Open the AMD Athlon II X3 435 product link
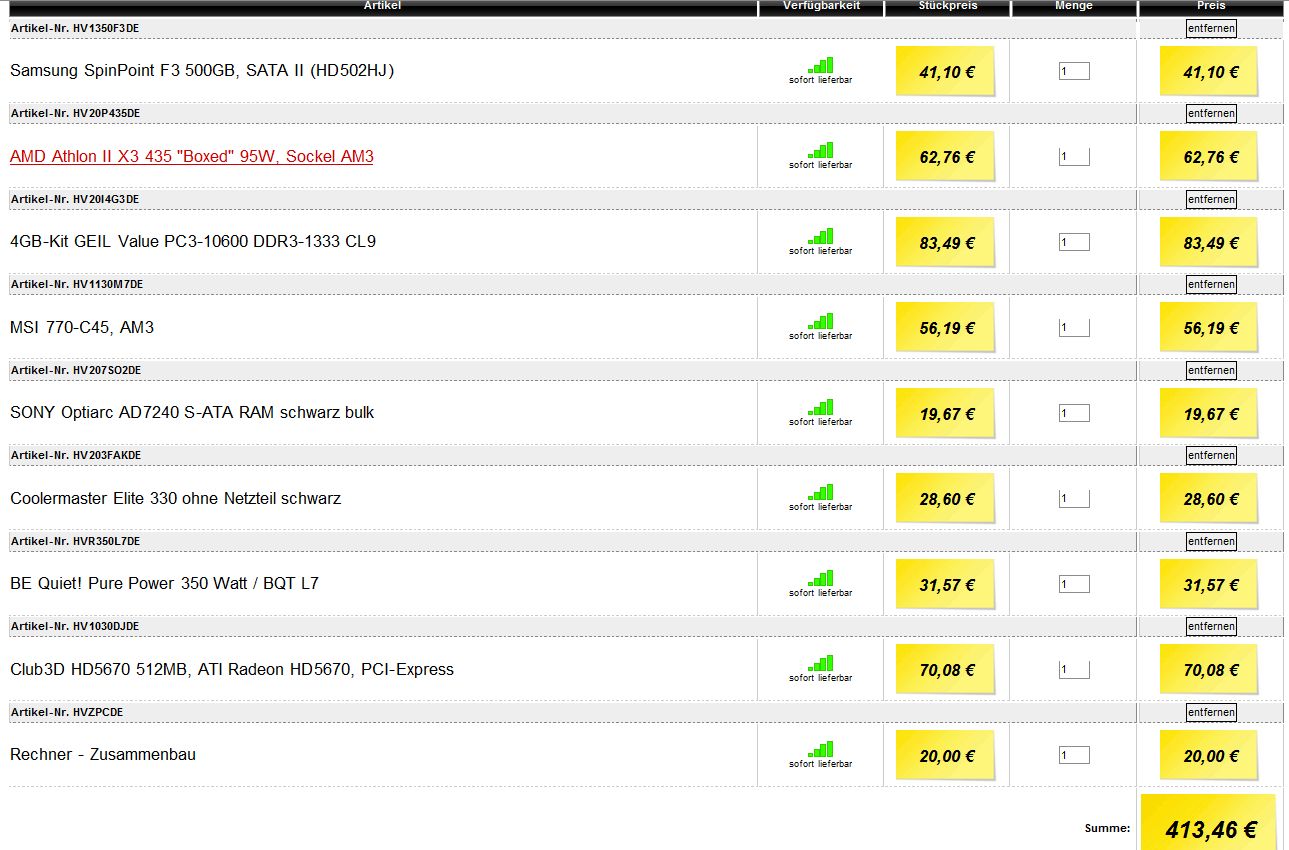 (192, 156)
